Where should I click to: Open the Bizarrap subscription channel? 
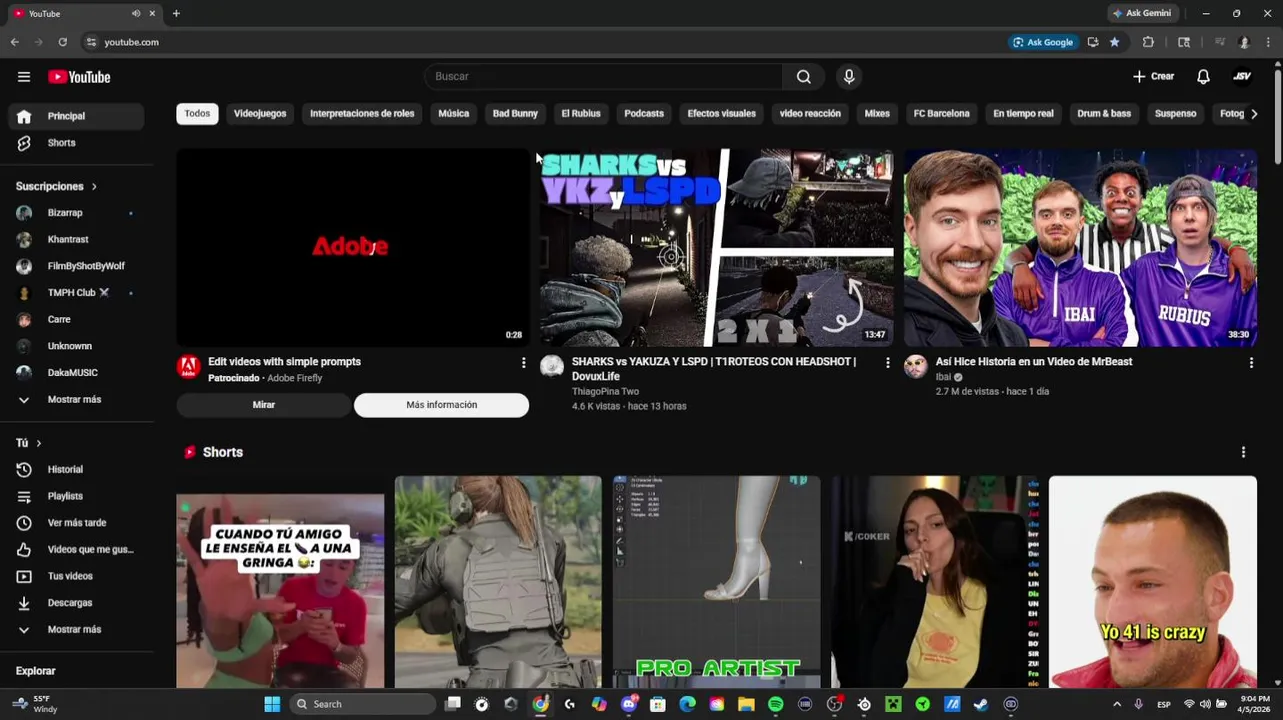(76, 213)
